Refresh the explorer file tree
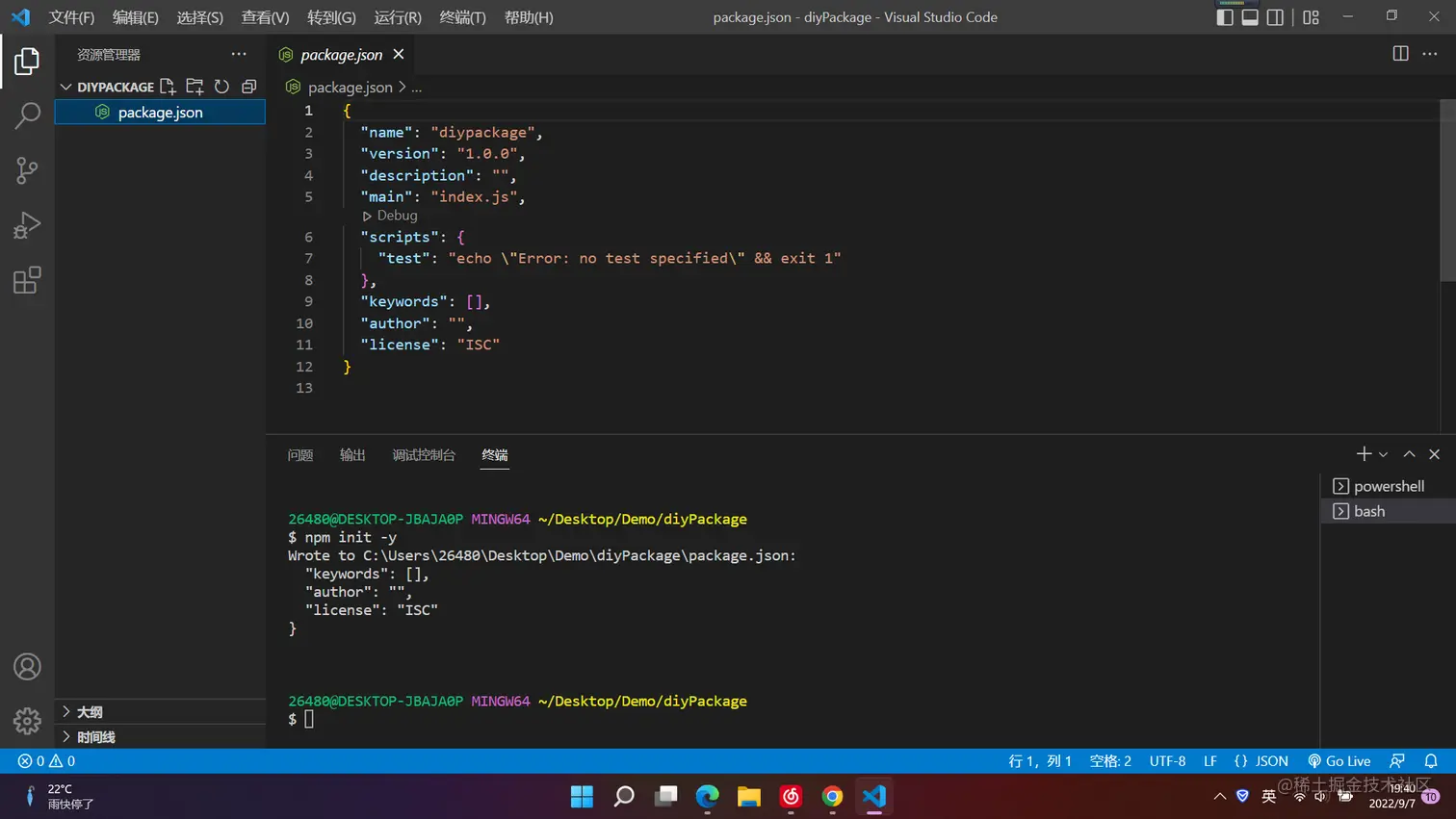The width and height of the screenshot is (1456, 819). (221, 87)
